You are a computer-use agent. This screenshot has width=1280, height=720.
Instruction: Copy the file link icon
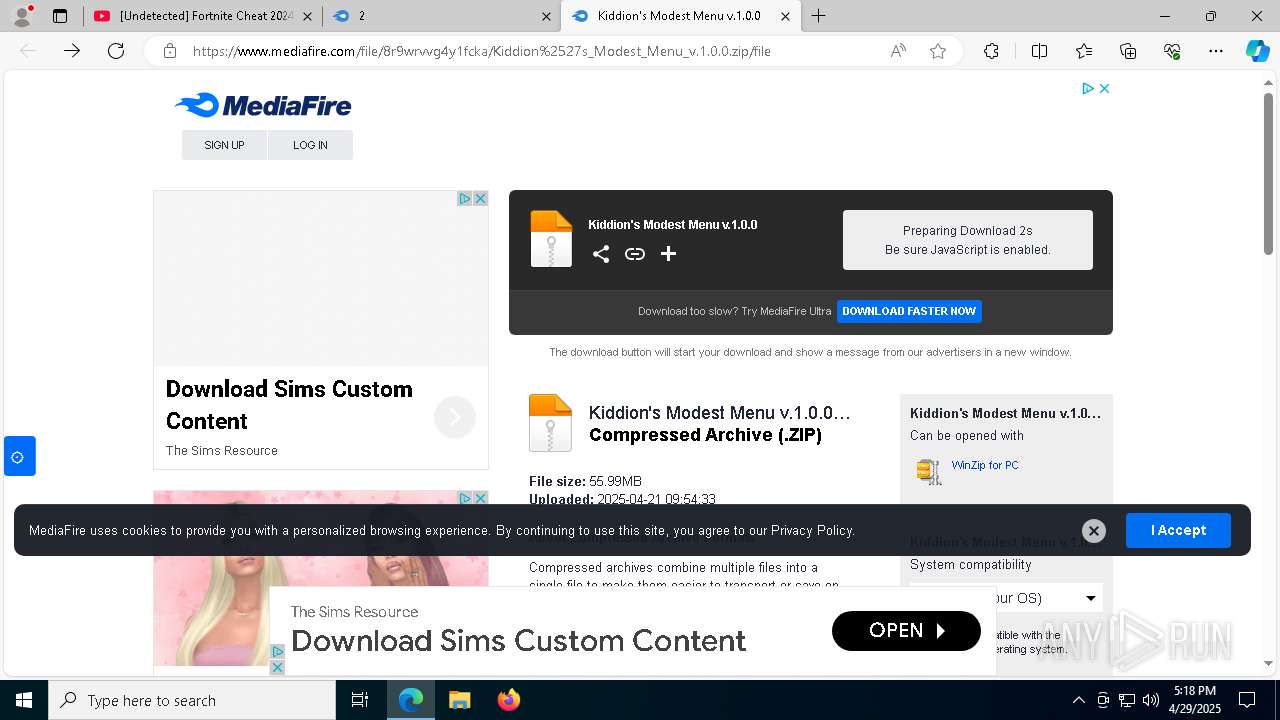point(634,254)
